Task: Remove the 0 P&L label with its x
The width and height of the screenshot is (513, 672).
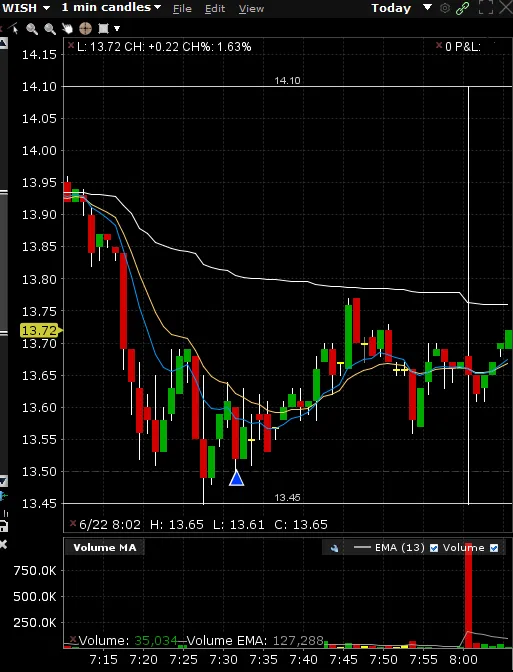Action: (x=439, y=45)
